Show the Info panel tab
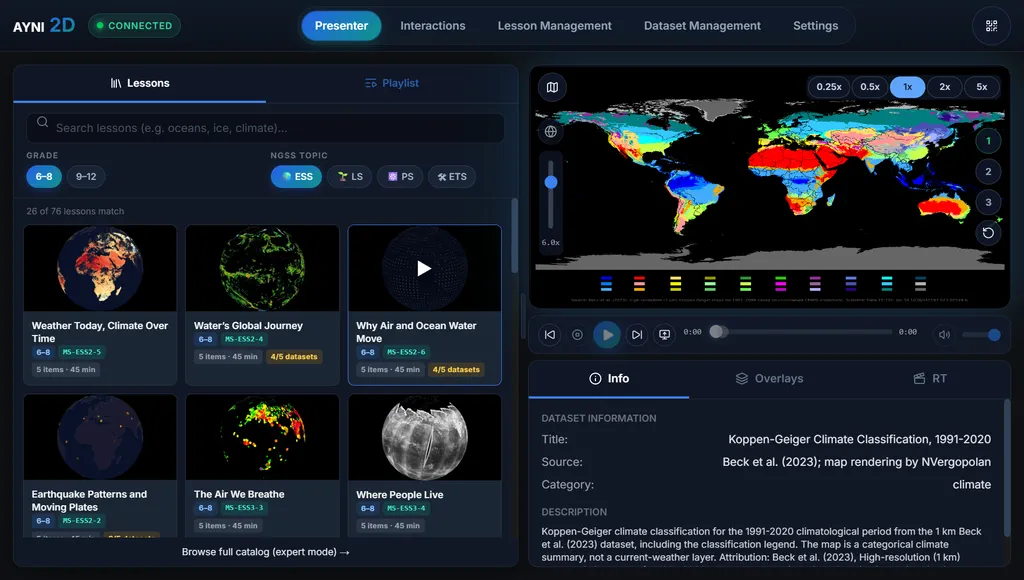The image size is (1024, 580). tap(609, 378)
